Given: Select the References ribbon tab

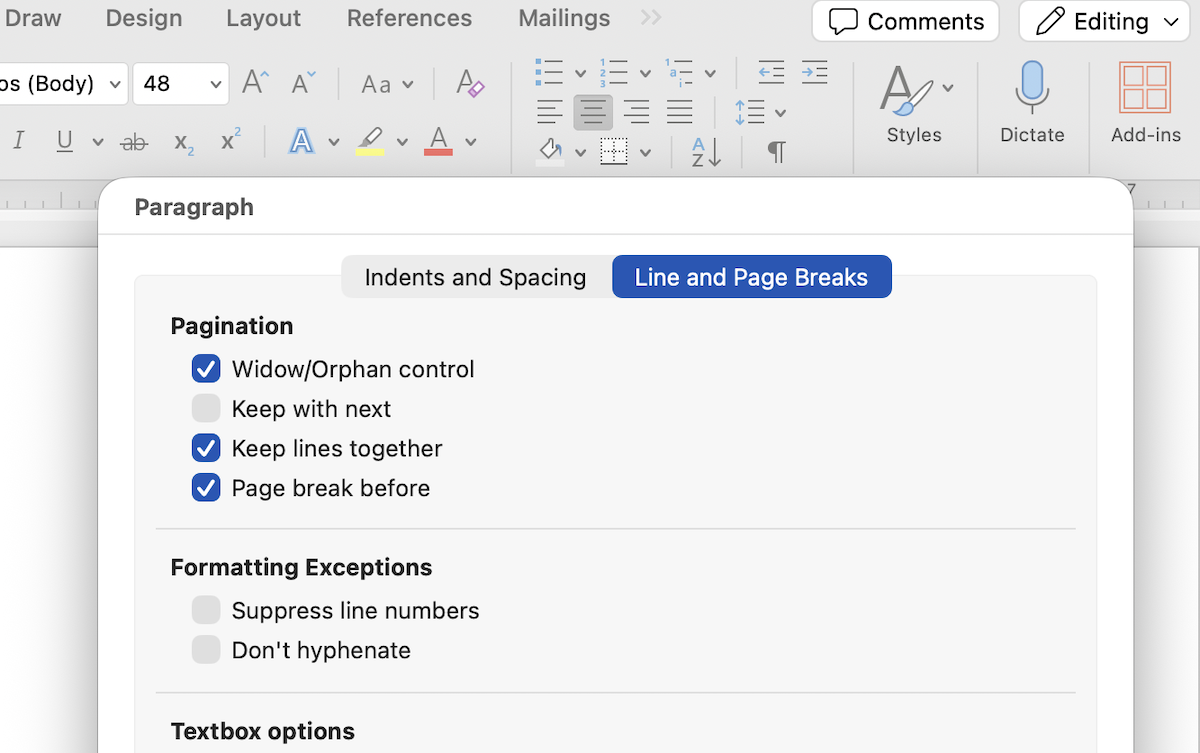Looking at the screenshot, I should 408,18.
